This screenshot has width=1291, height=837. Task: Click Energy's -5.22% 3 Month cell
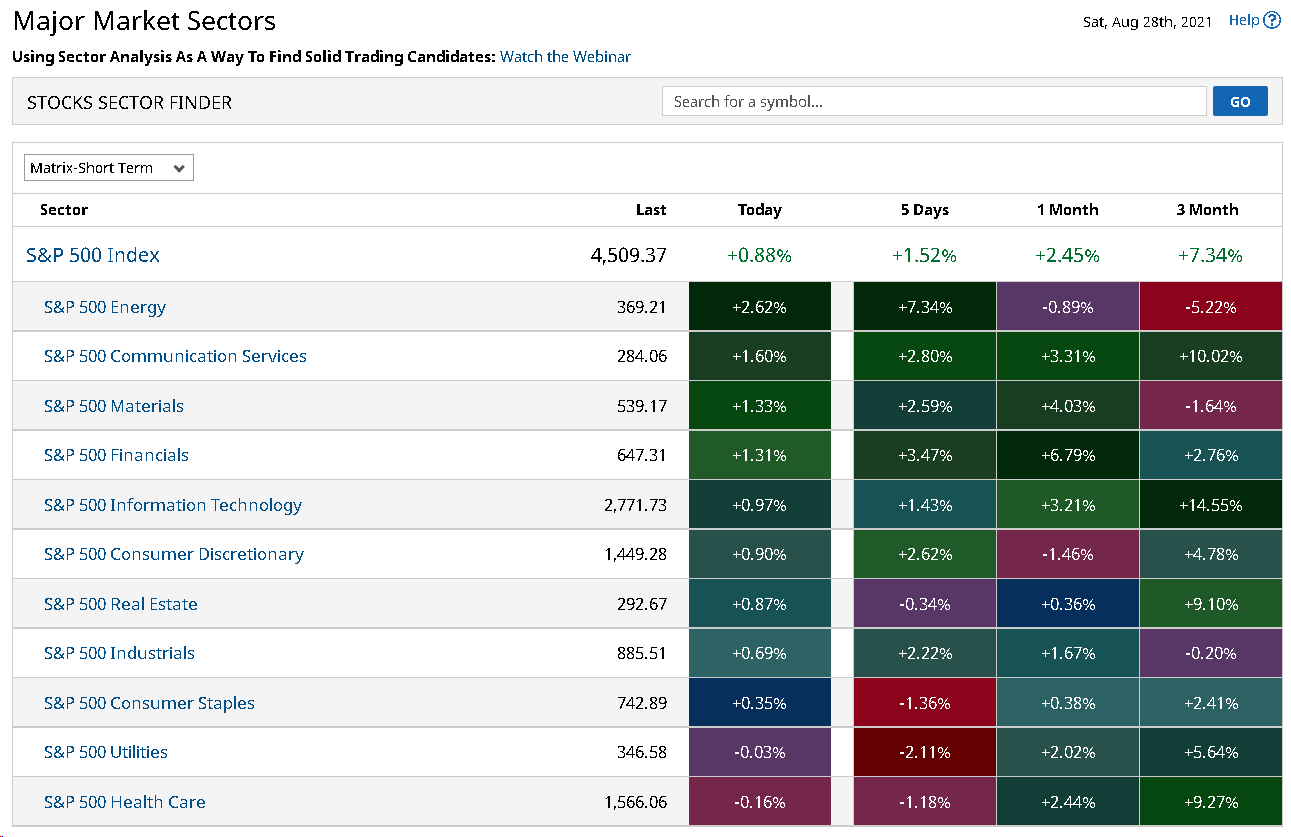coord(1210,307)
